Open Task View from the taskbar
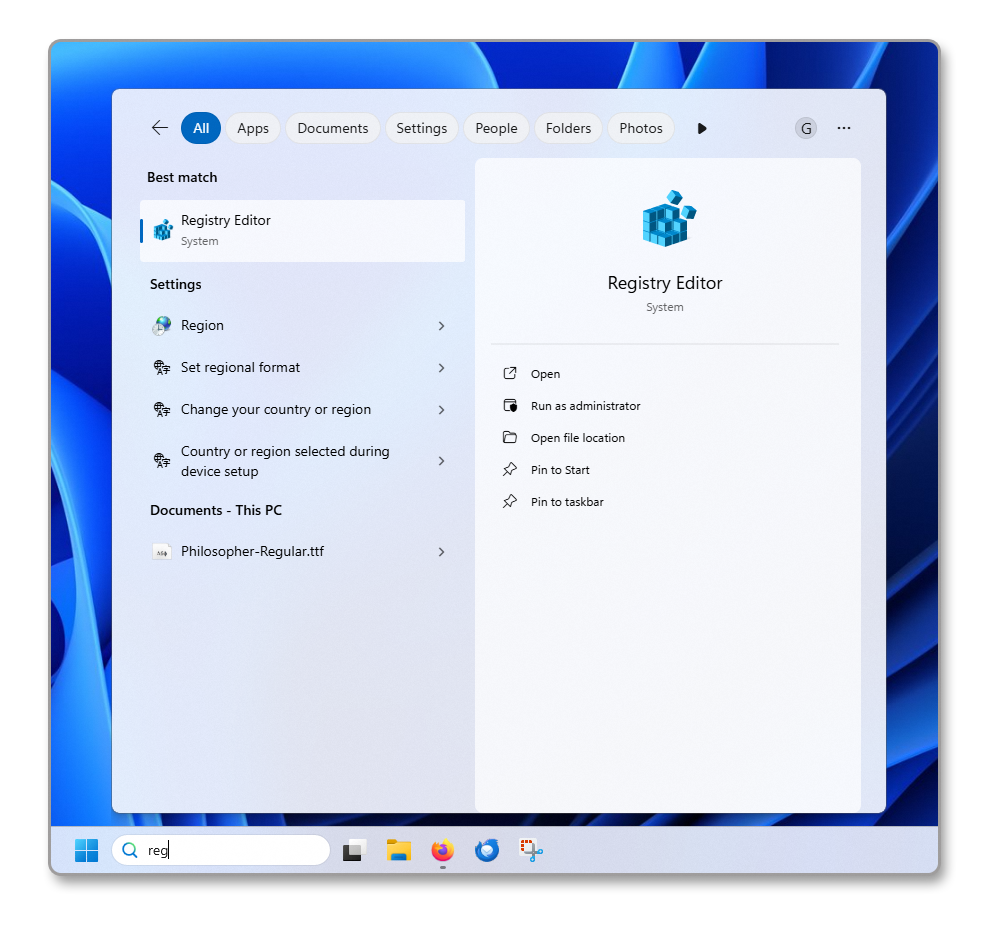The width and height of the screenshot is (1000, 930). tap(354, 851)
